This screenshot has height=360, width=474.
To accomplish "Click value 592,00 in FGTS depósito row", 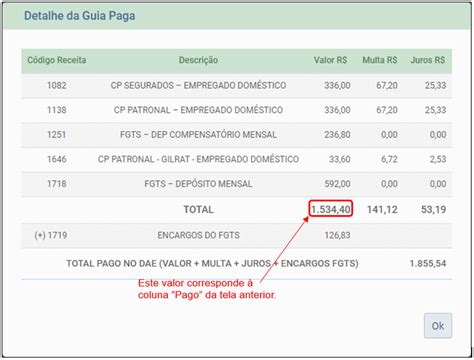I will coord(337,184).
